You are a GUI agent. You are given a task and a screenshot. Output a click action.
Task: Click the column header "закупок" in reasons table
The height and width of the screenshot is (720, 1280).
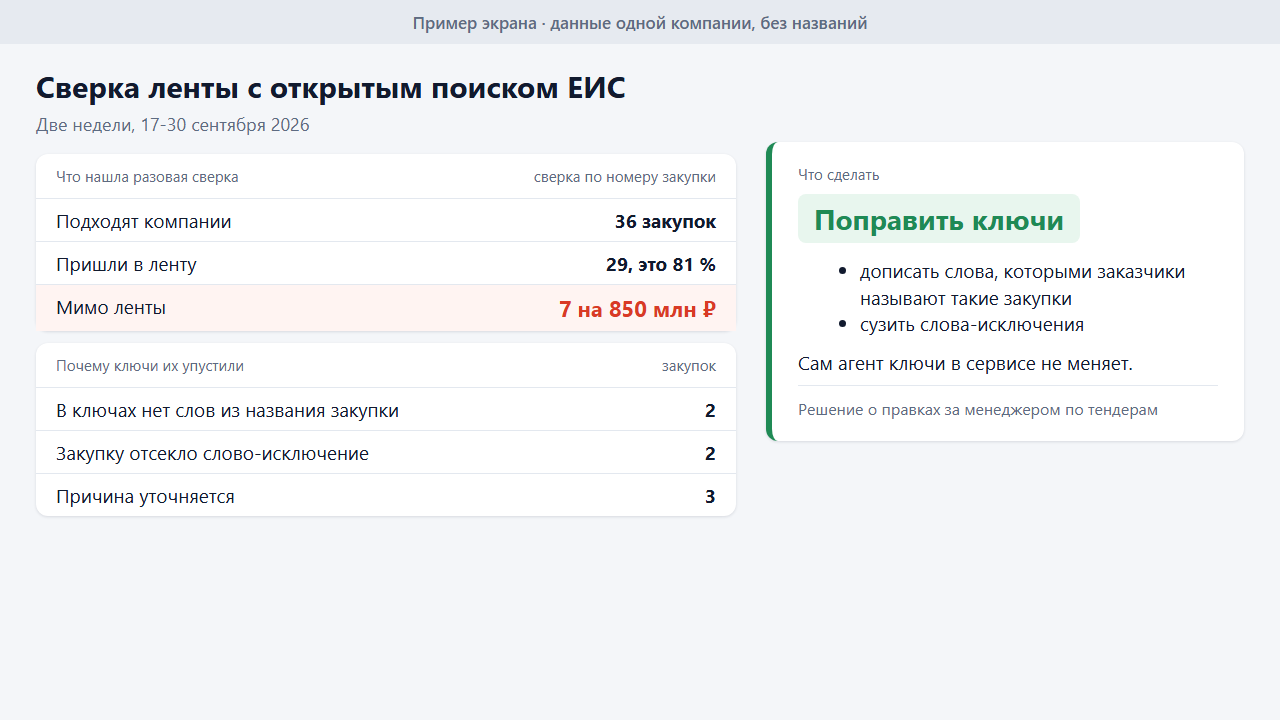click(x=689, y=366)
